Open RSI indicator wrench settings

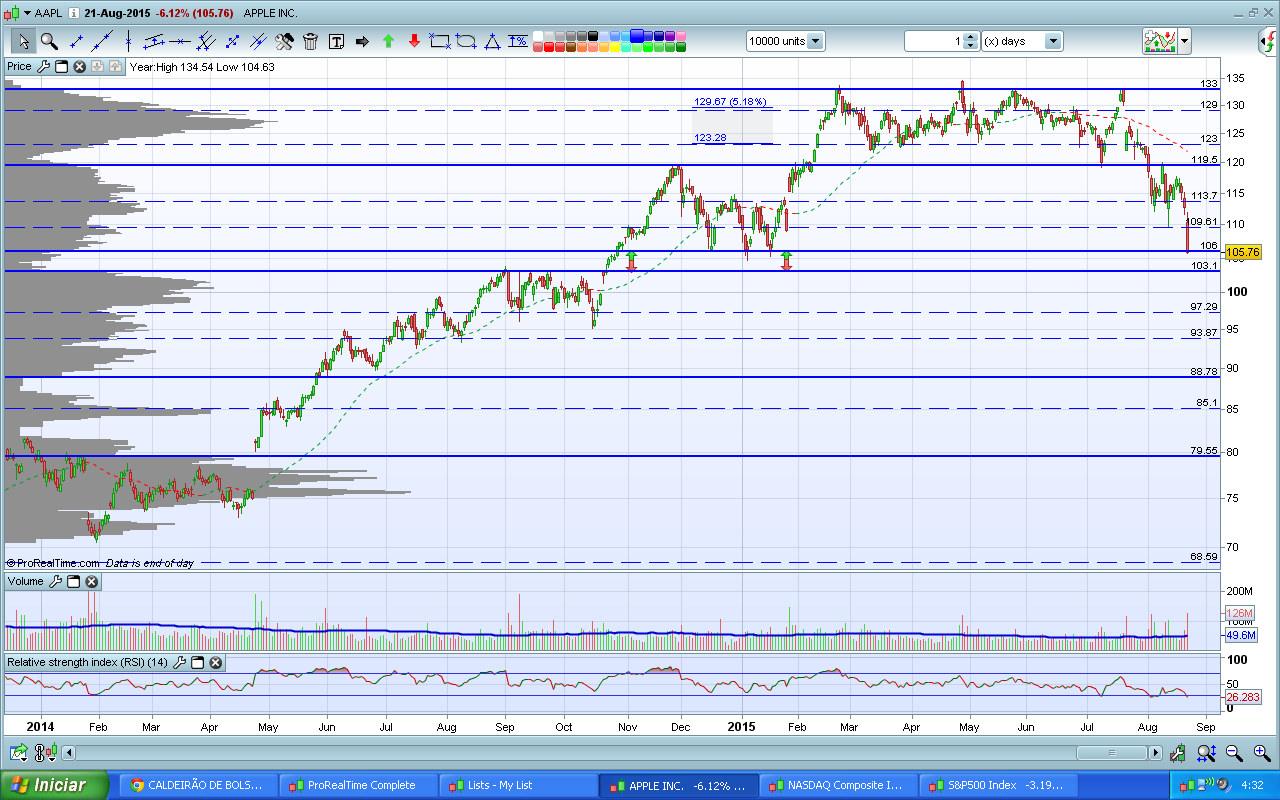pos(179,662)
